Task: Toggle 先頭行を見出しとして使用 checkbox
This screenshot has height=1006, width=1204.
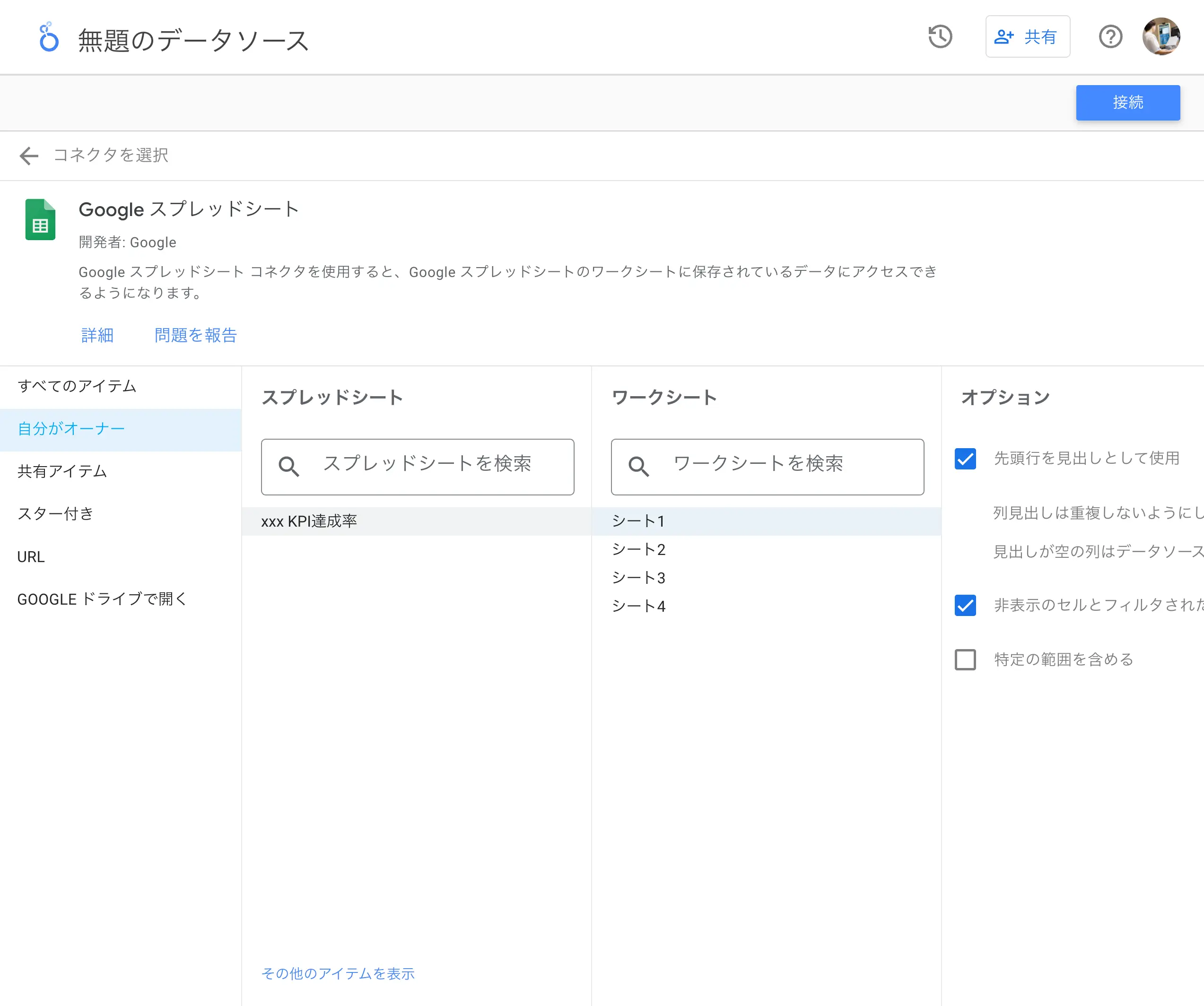Action: 966,459
